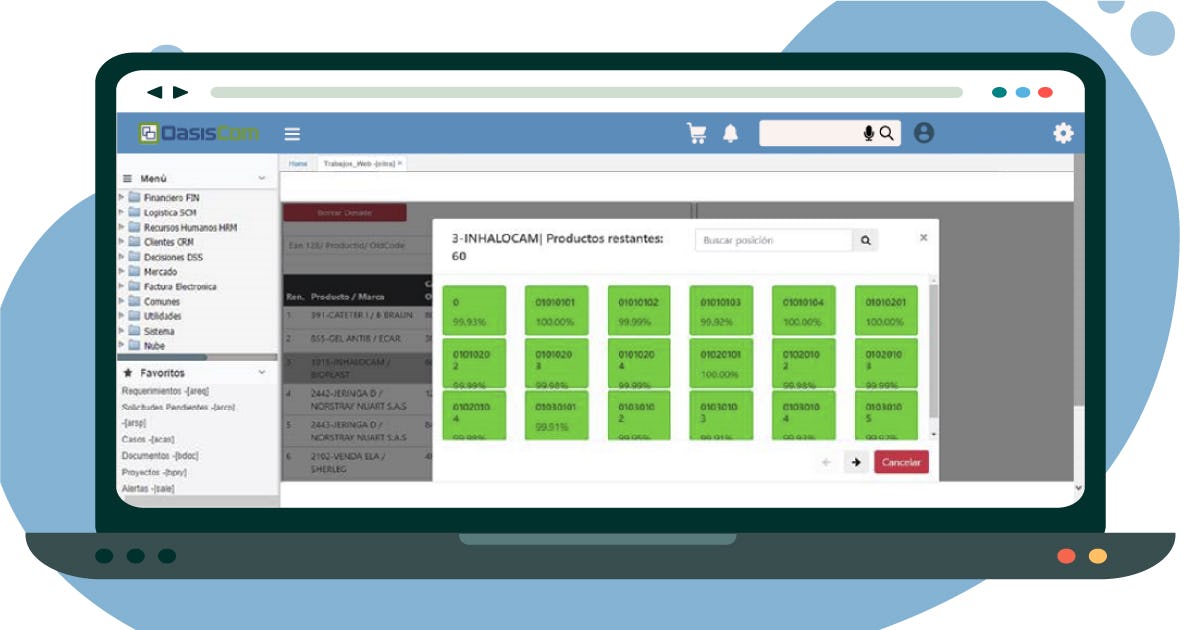This screenshot has width=1200, height=630.
Task: Expand arrow next to Comunes
Action: (121, 301)
